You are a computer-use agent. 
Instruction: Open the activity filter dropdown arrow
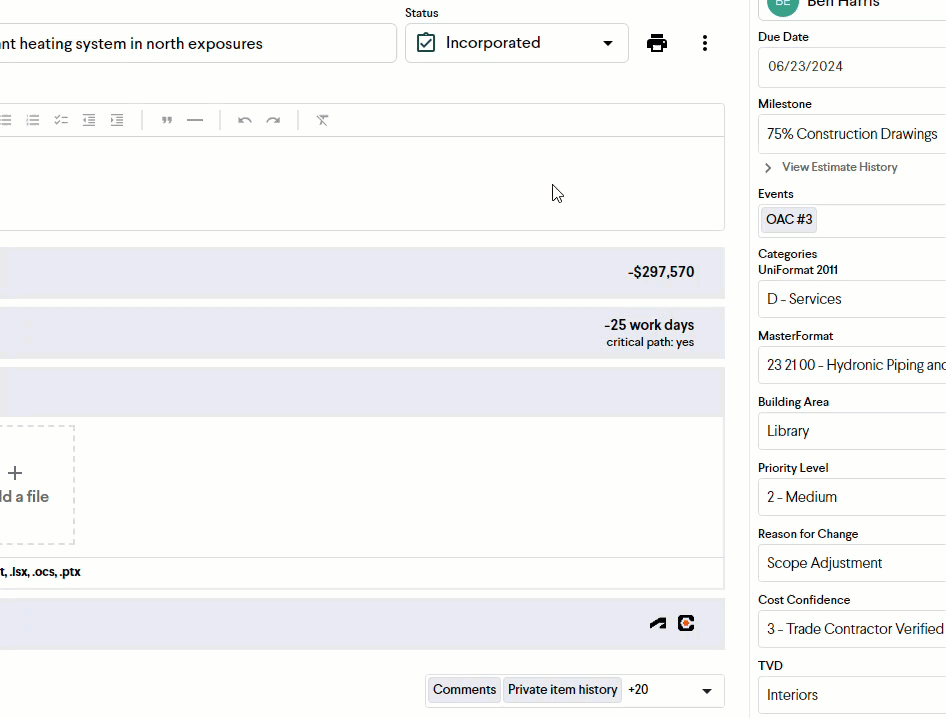[707, 690]
